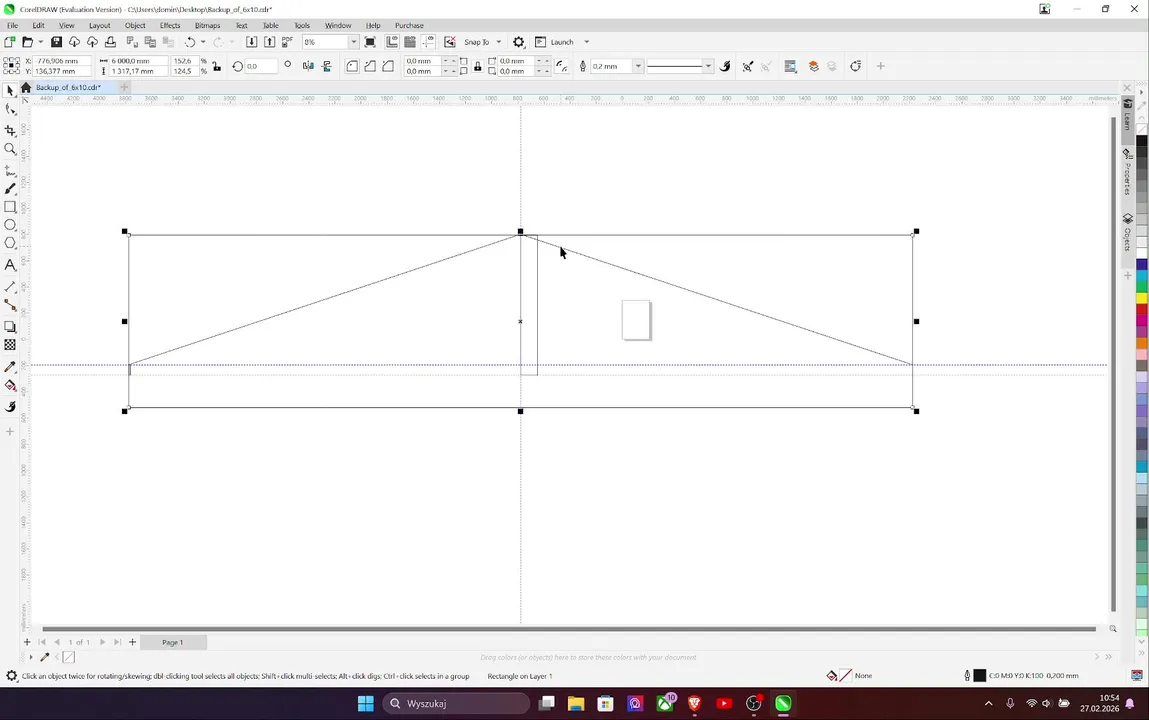Select the Parallel Dimension tool
Viewport: 1149px width, 720px height.
(x=10, y=287)
